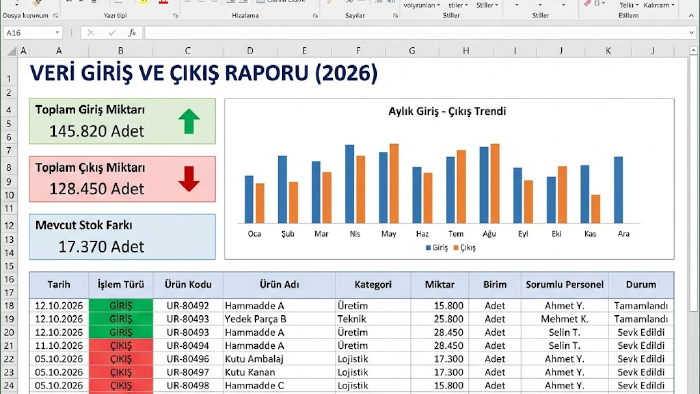700x394 pixels.
Task: Click the Aylık Giriş - Çıkış Trendi chart title
Action: (447, 111)
